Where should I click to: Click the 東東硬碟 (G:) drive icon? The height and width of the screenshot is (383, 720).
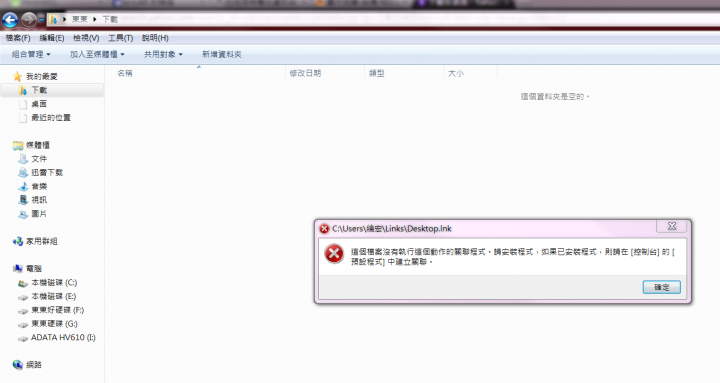pos(22,324)
